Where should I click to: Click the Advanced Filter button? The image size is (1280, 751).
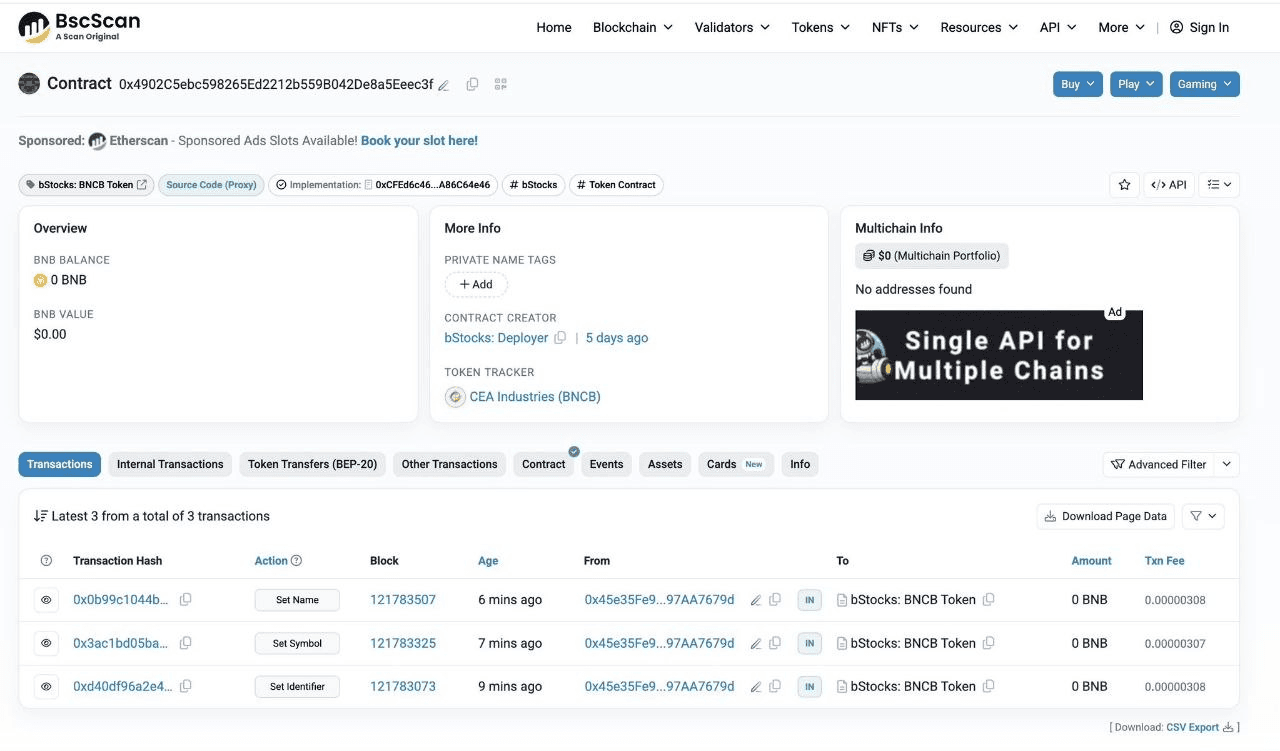coord(1159,464)
